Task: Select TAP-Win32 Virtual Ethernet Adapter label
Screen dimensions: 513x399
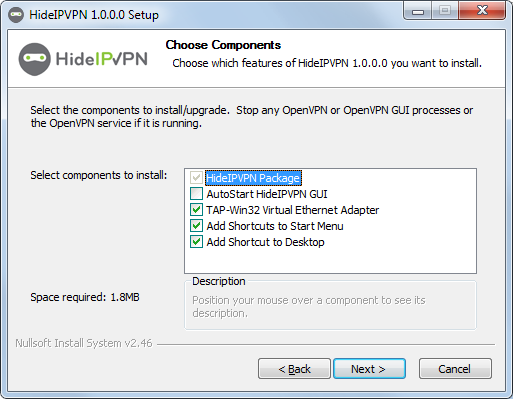Action: point(293,210)
